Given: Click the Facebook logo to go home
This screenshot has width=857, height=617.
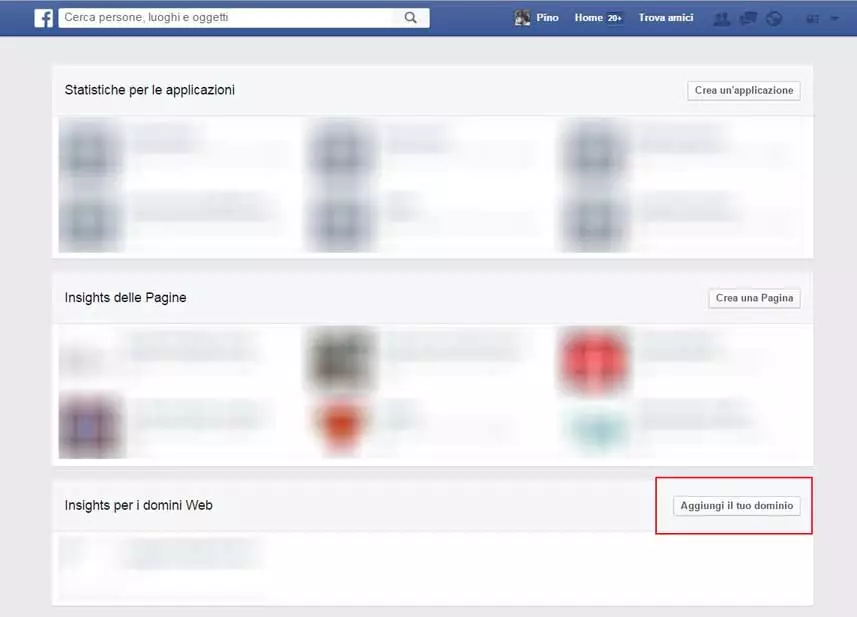Looking at the screenshot, I should [x=40, y=17].
